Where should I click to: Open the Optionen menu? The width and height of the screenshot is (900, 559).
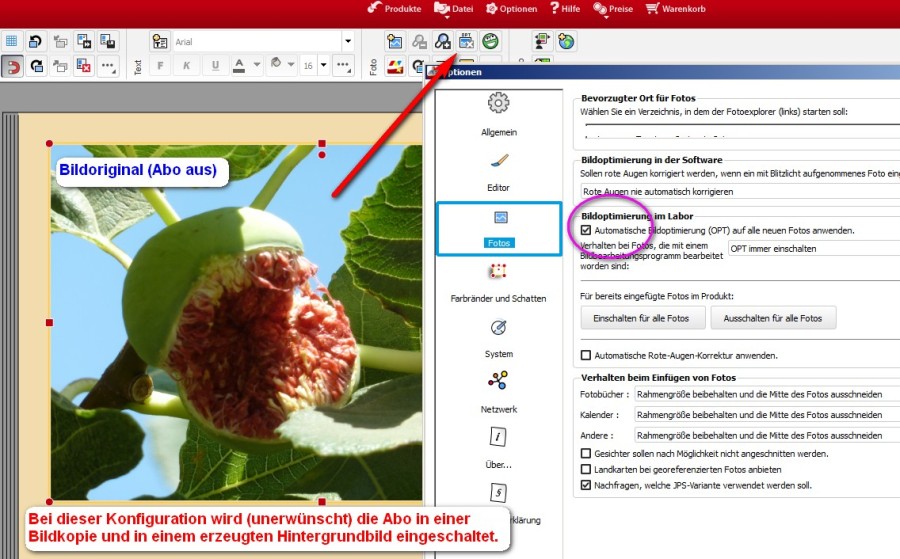click(512, 9)
